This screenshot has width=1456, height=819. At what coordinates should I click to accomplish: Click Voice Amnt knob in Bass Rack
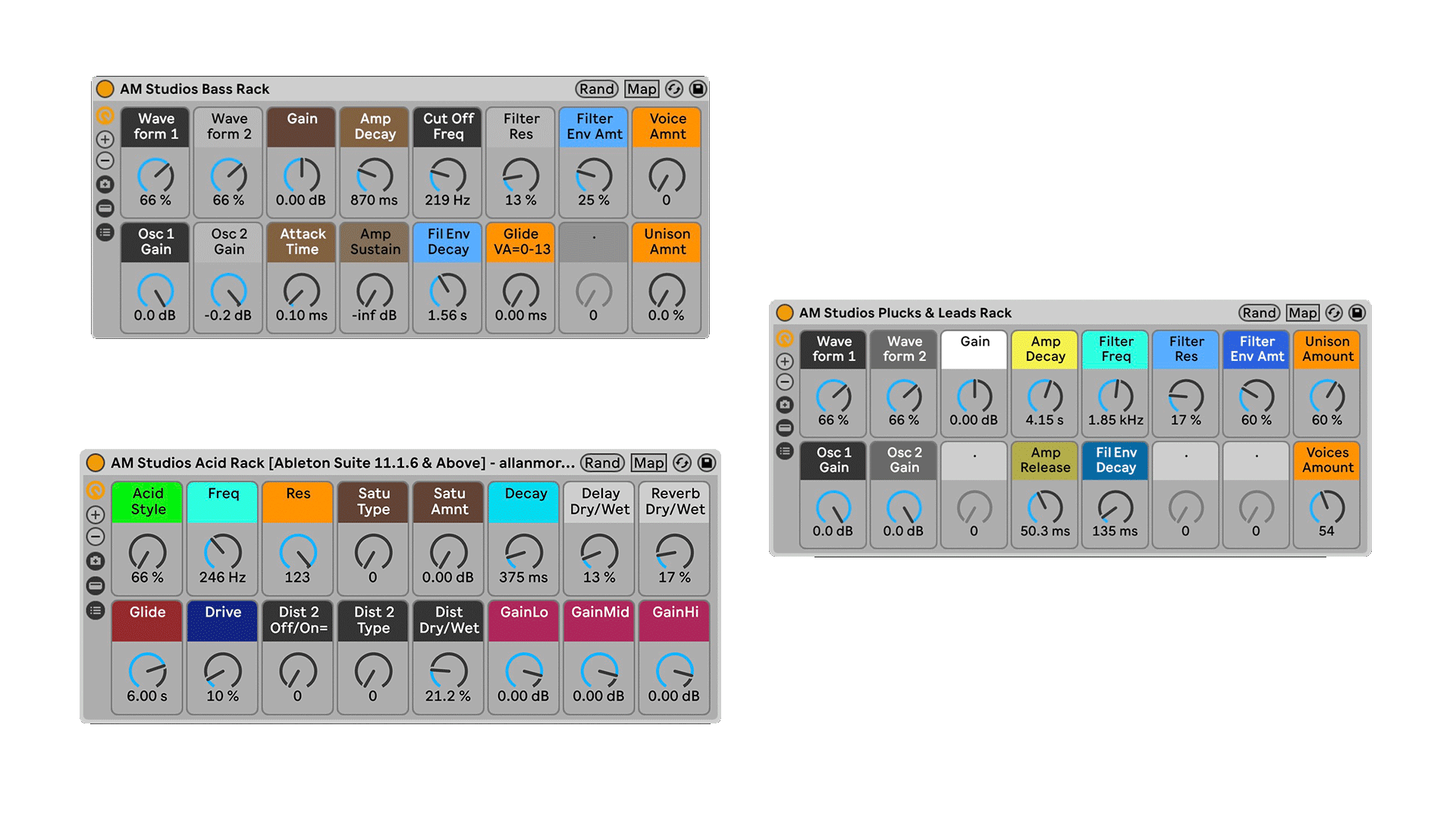point(667,175)
